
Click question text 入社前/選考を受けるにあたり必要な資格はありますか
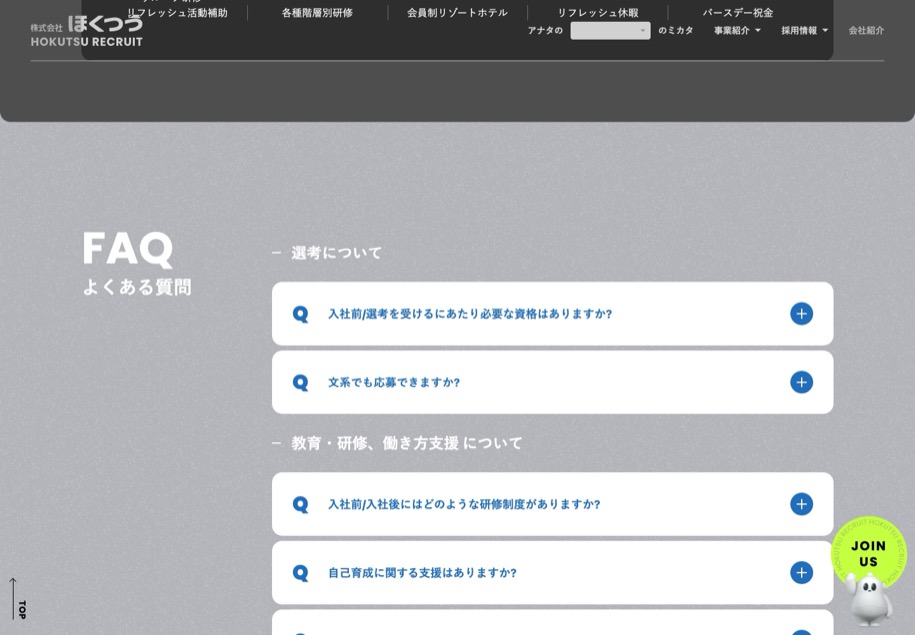(470, 314)
